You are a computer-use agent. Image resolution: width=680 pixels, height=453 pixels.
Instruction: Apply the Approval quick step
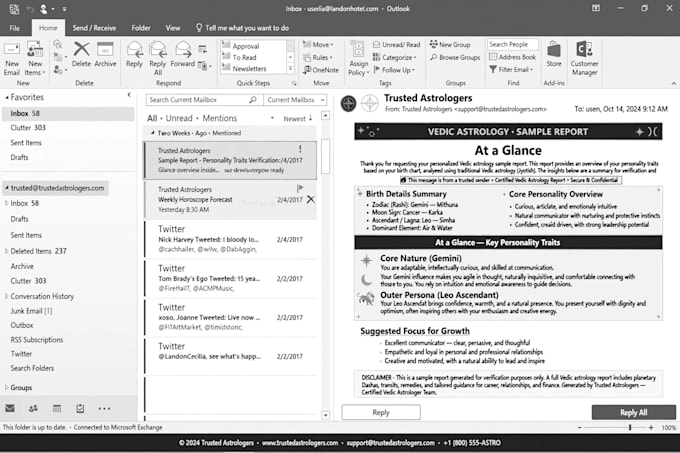point(245,46)
